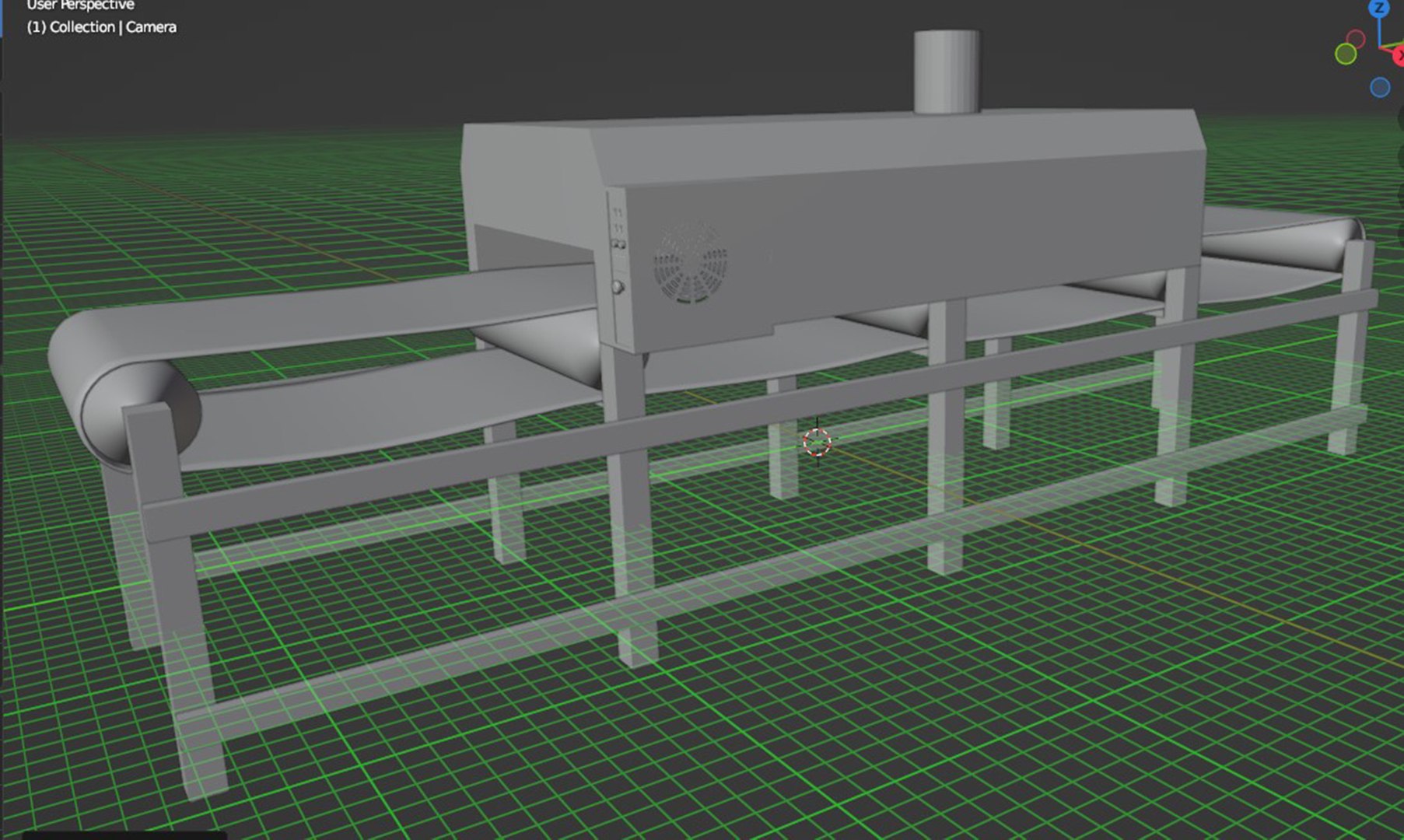Click the blue Z axis gizmo handle
Screen dimensions: 1404x840
pos(1379,8)
